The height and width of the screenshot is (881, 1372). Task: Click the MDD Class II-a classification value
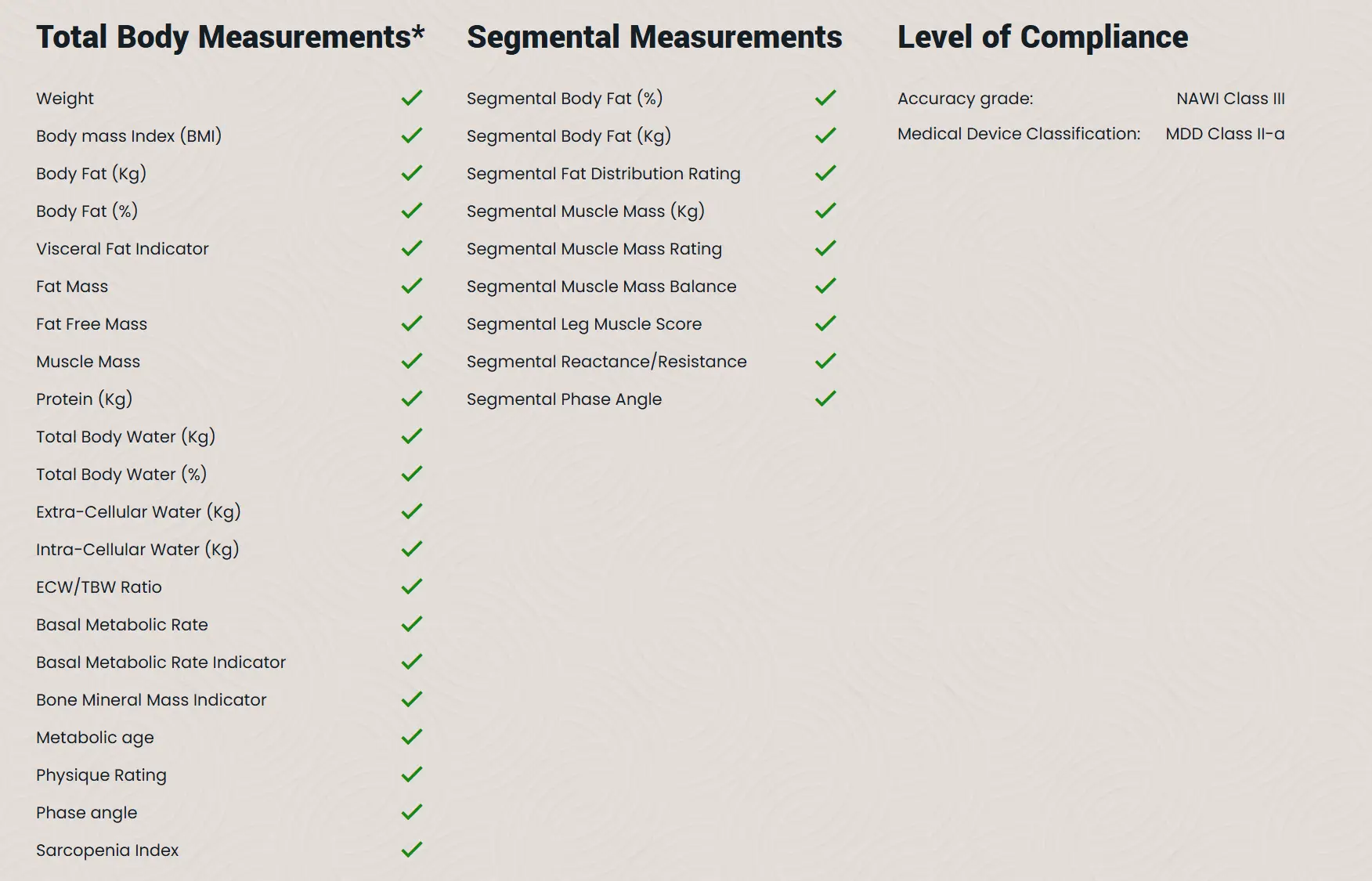pyautogui.click(x=1225, y=134)
